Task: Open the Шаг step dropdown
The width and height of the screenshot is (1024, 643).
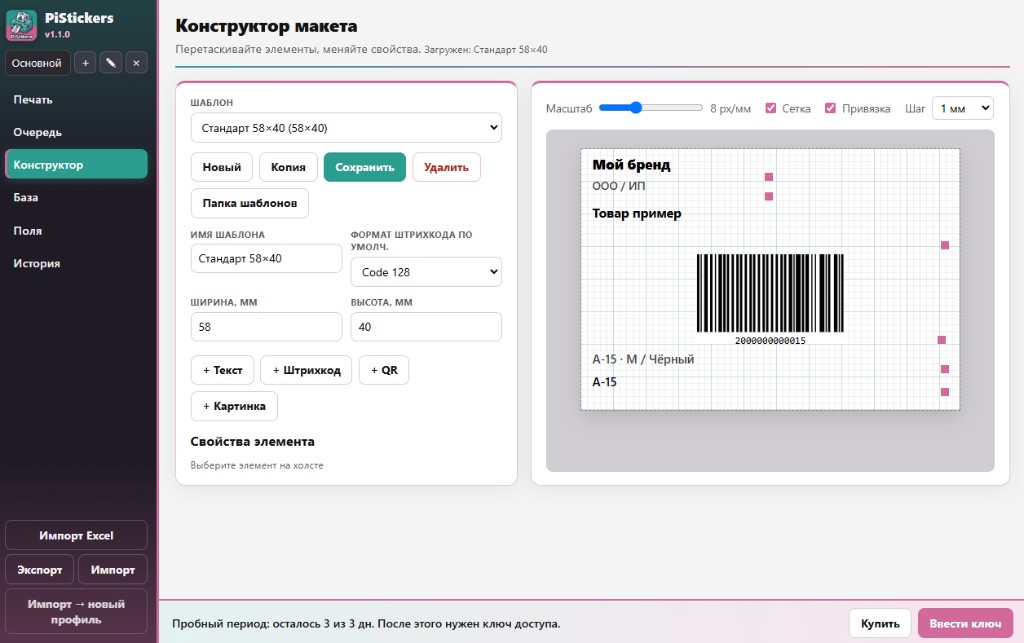Action: [963, 108]
